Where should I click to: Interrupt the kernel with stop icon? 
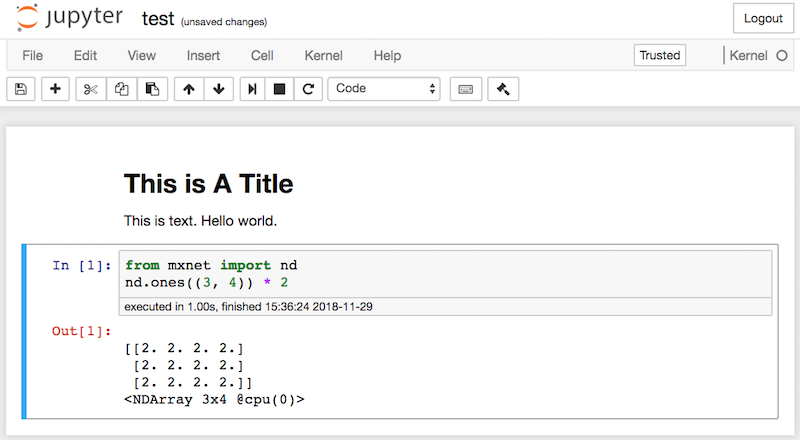[281, 89]
